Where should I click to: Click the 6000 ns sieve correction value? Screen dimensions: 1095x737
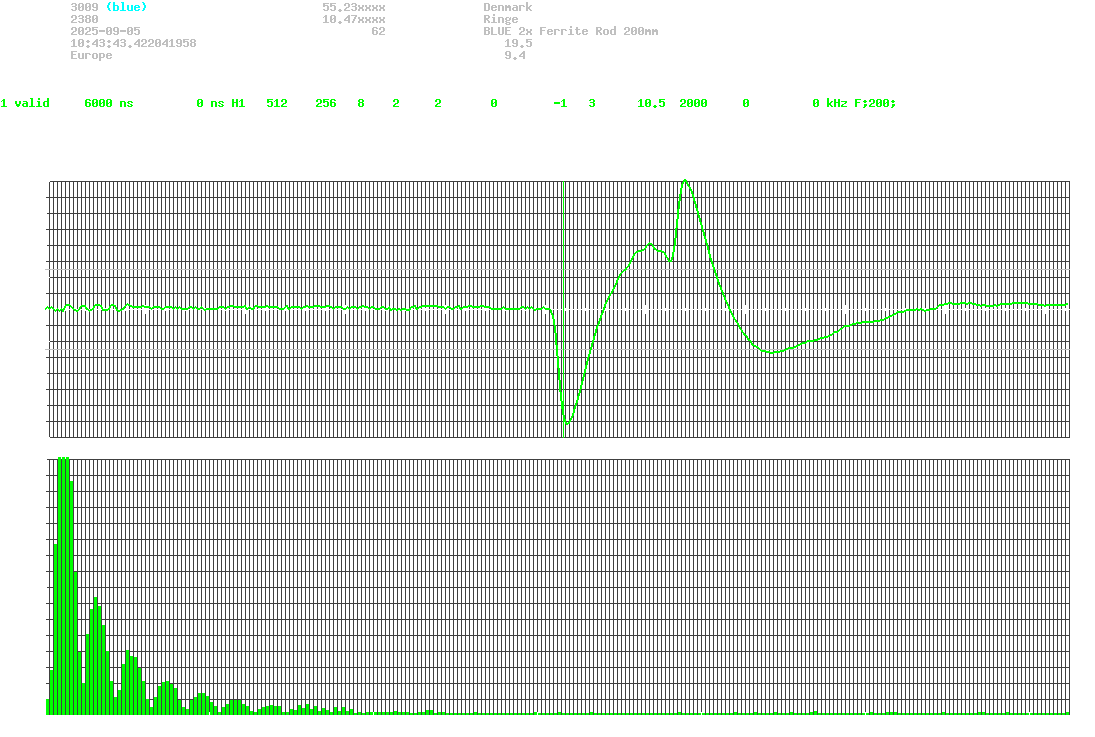point(108,103)
